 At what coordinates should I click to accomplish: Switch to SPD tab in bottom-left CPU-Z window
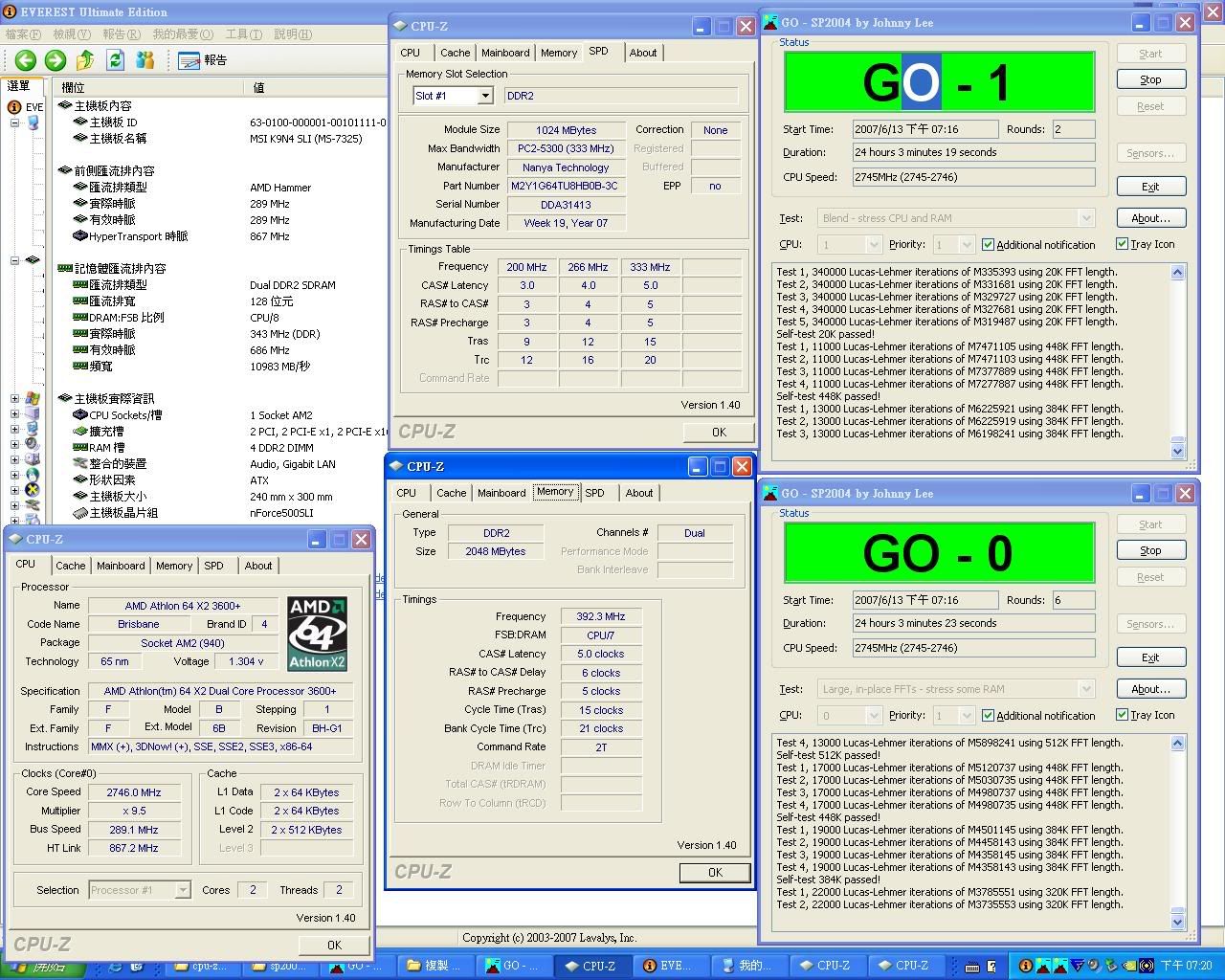tap(213, 566)
